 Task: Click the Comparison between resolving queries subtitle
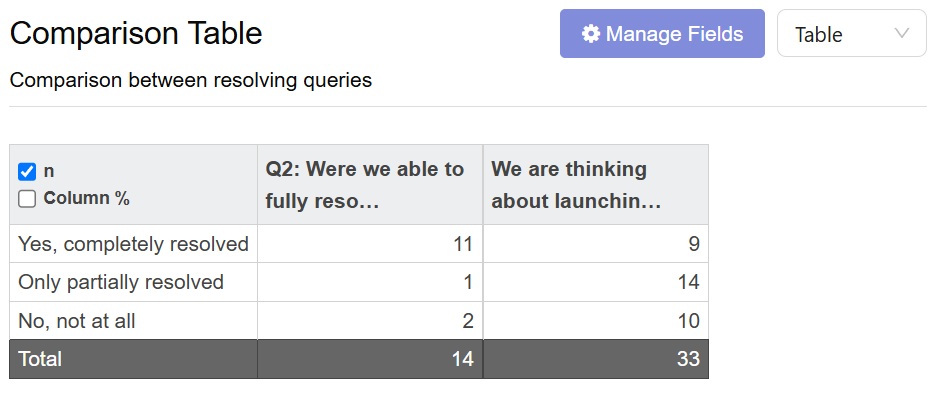pos(191,80)
